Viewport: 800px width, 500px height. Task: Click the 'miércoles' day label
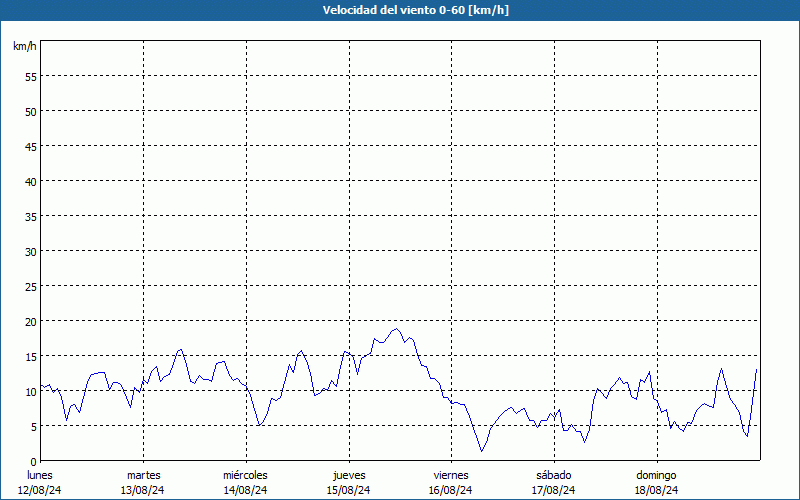[245, 475]
